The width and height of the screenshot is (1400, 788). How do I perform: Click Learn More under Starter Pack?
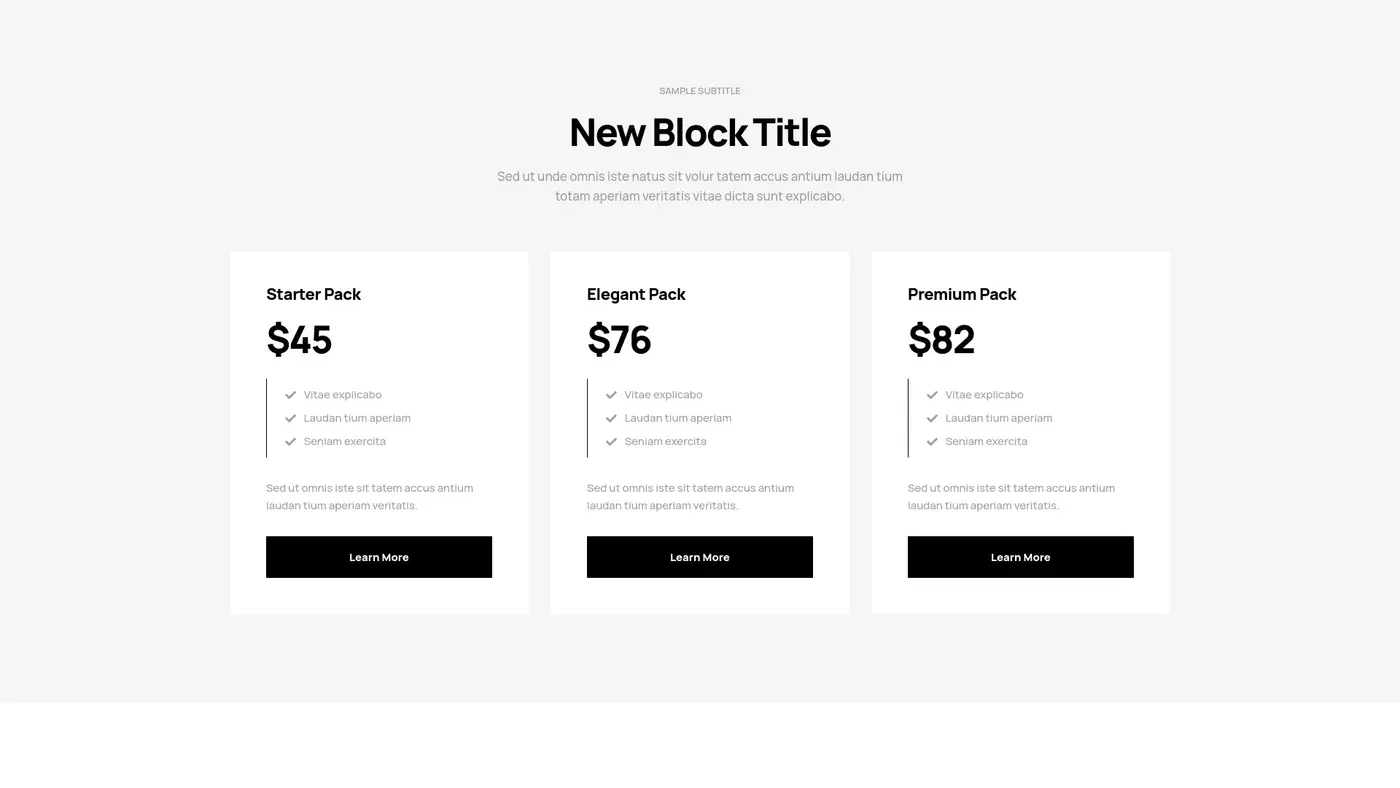point(378,557)
